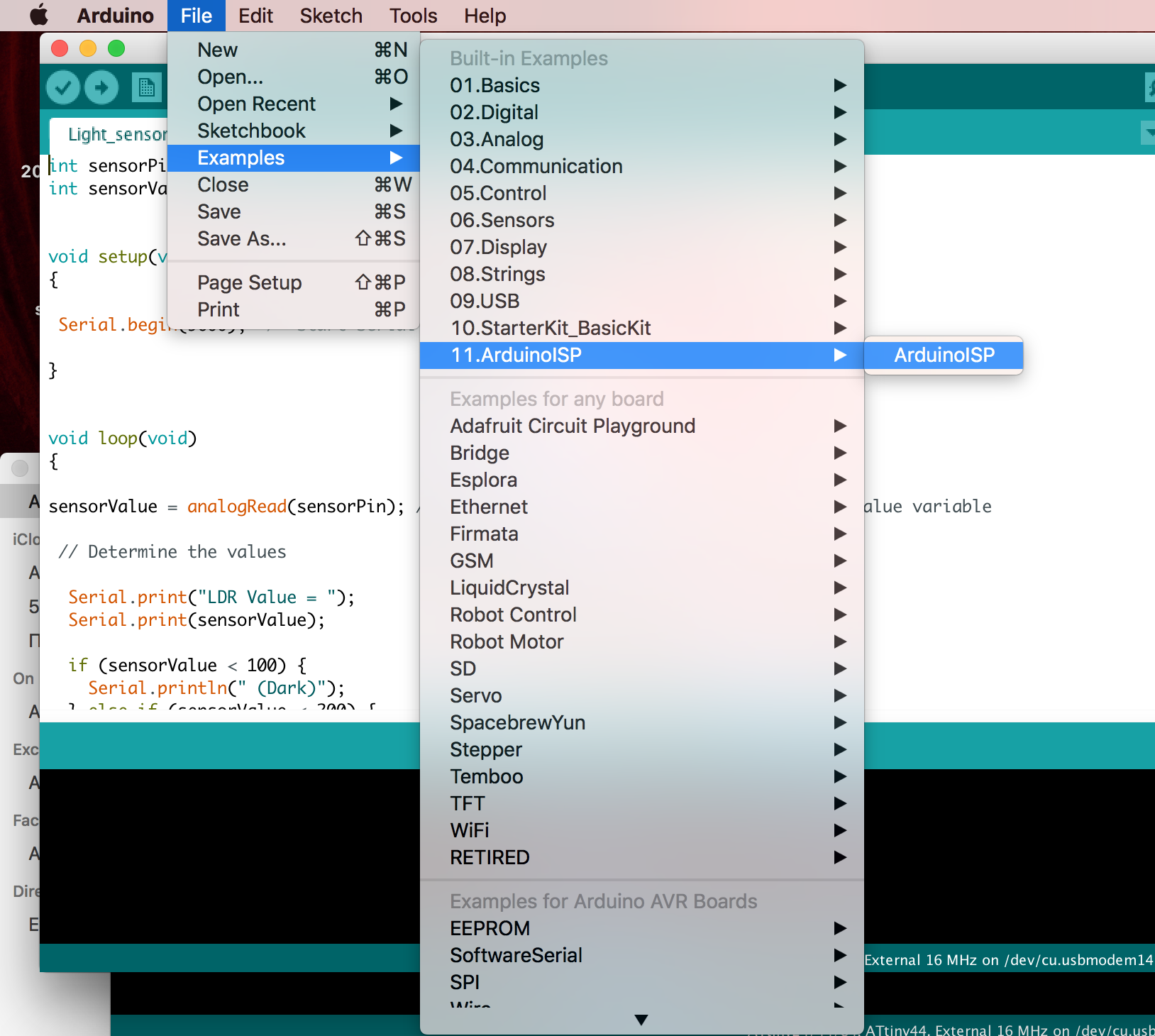This screenshot has width=1155, height=1036.
Task: Open the Edit menu
Action: click(255, 16)
